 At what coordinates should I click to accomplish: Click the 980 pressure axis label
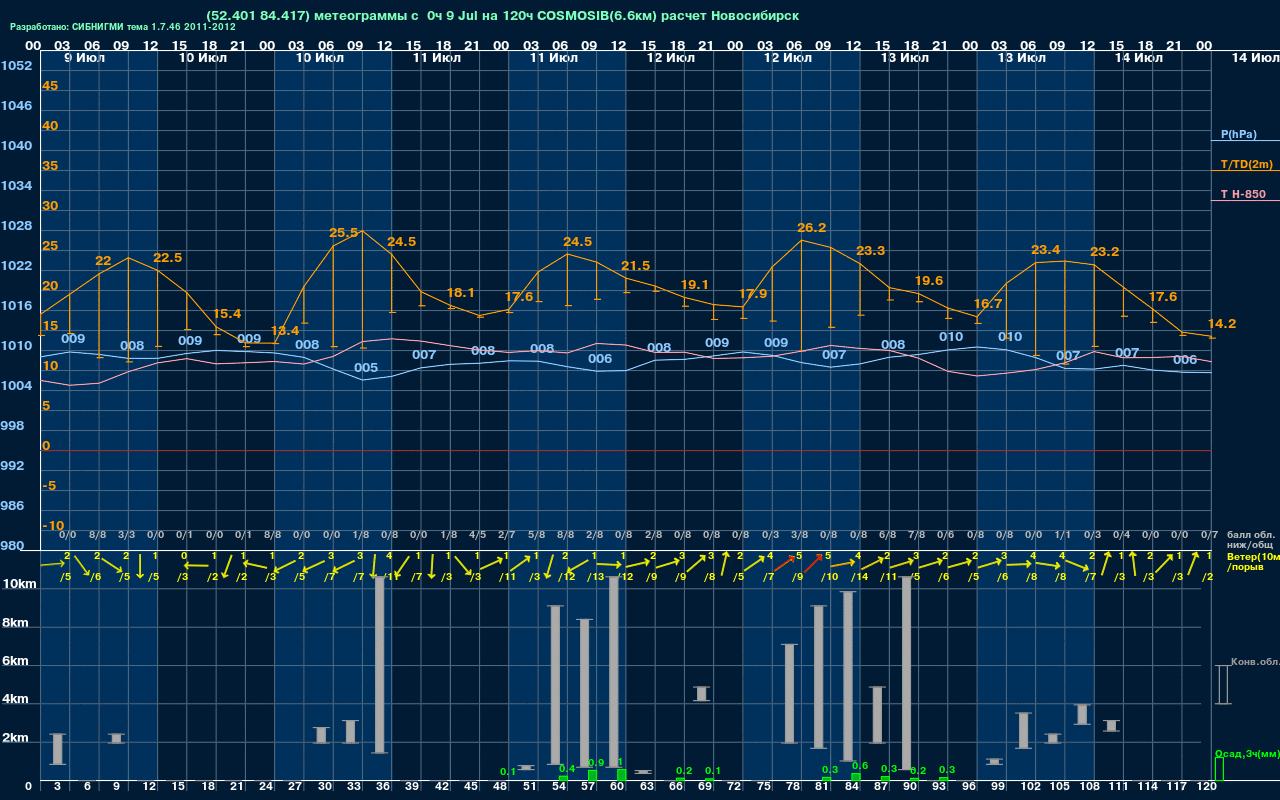(x=11, y=545)
